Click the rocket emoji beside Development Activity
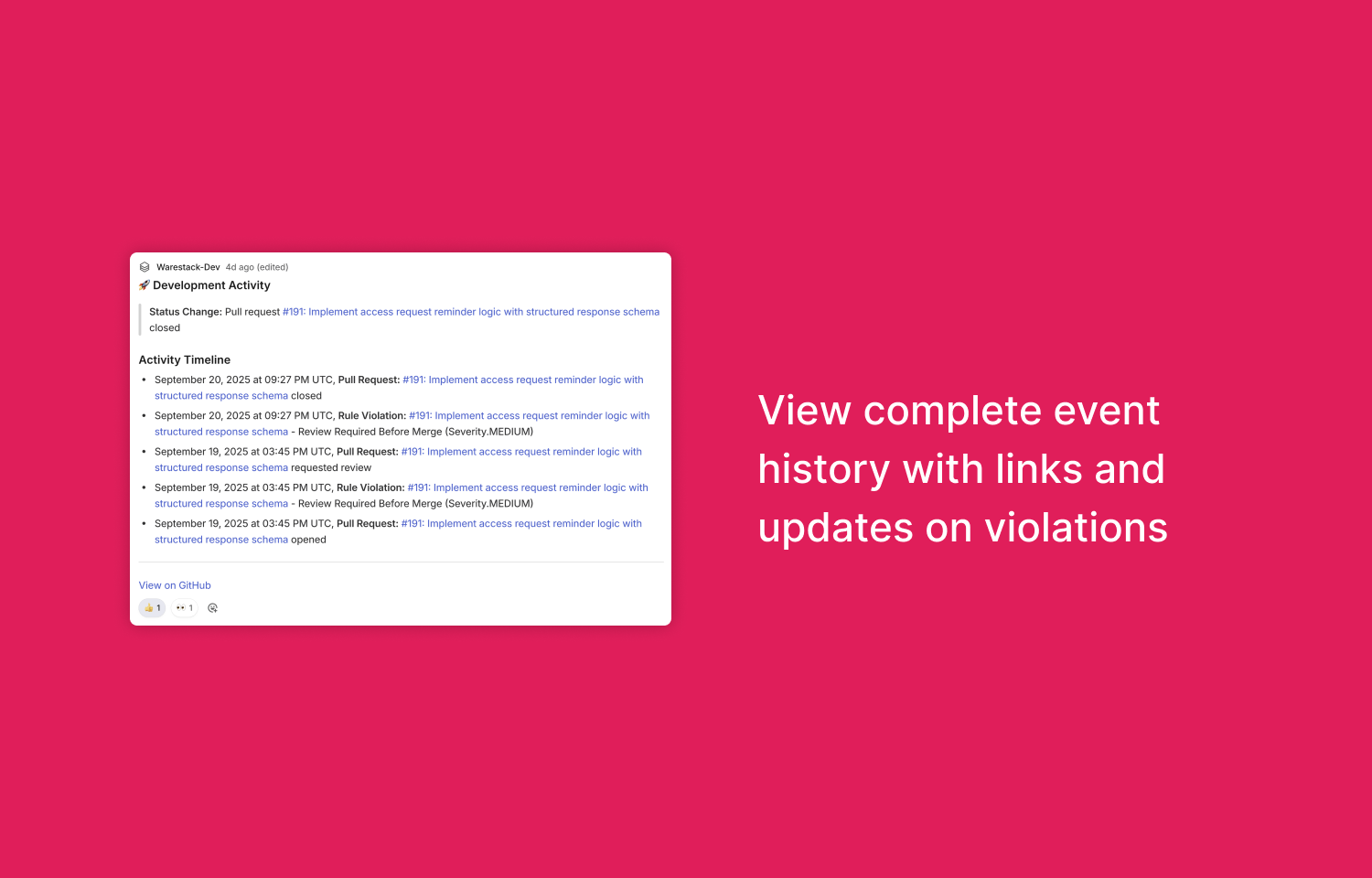 coord(145,285)
